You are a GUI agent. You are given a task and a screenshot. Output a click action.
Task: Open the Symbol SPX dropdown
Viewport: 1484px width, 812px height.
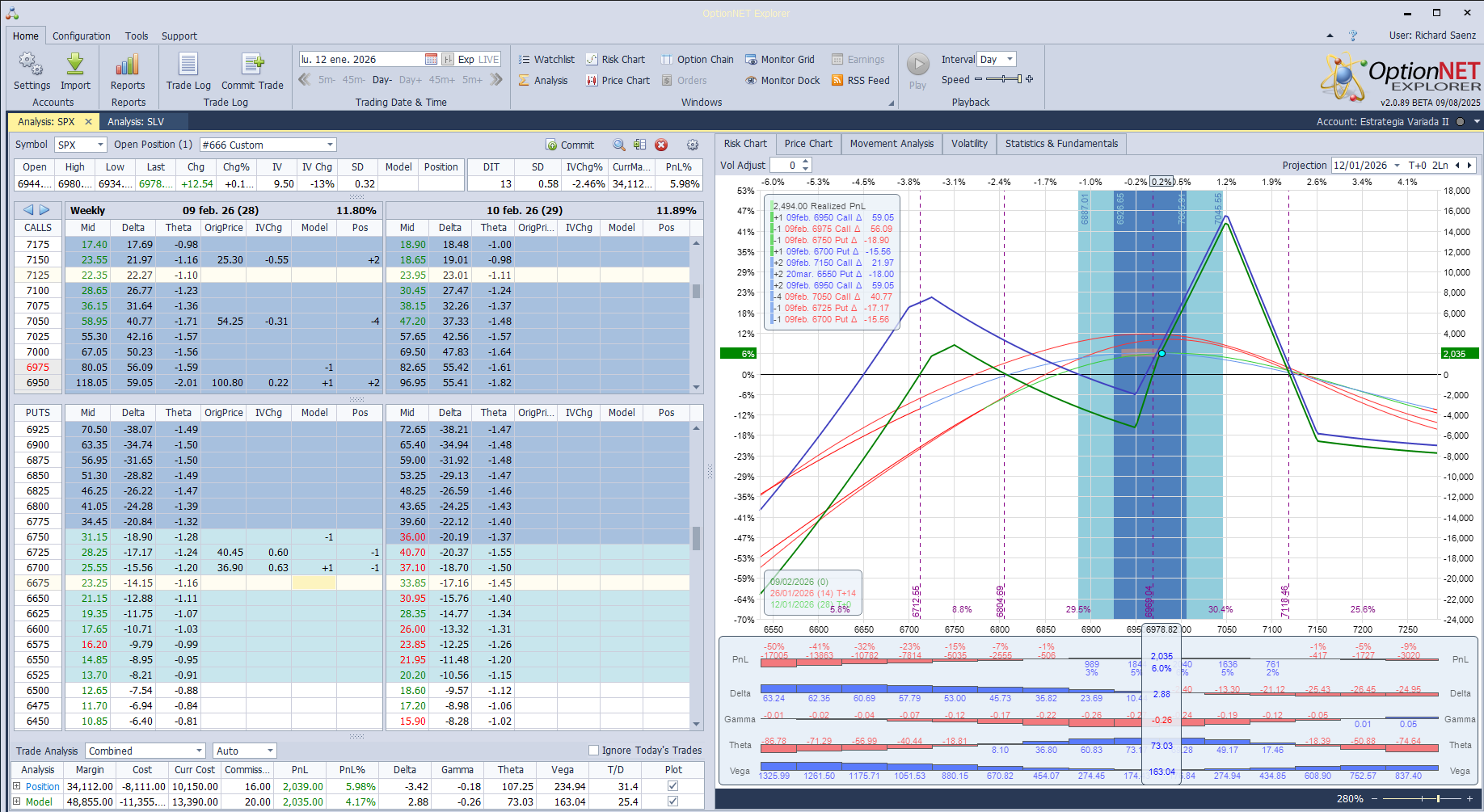pos(100,145)
